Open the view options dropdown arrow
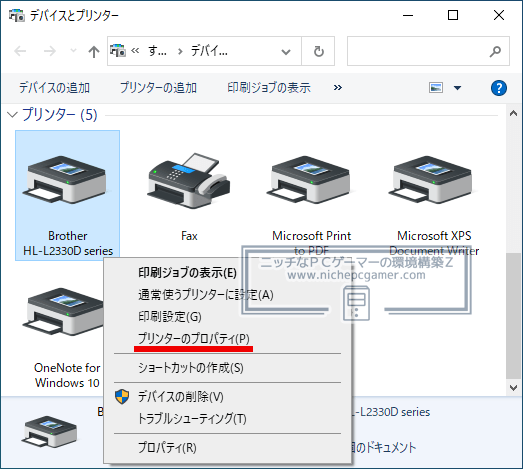Viewport: 523px width, 469px height. click(x=457, y=88)
